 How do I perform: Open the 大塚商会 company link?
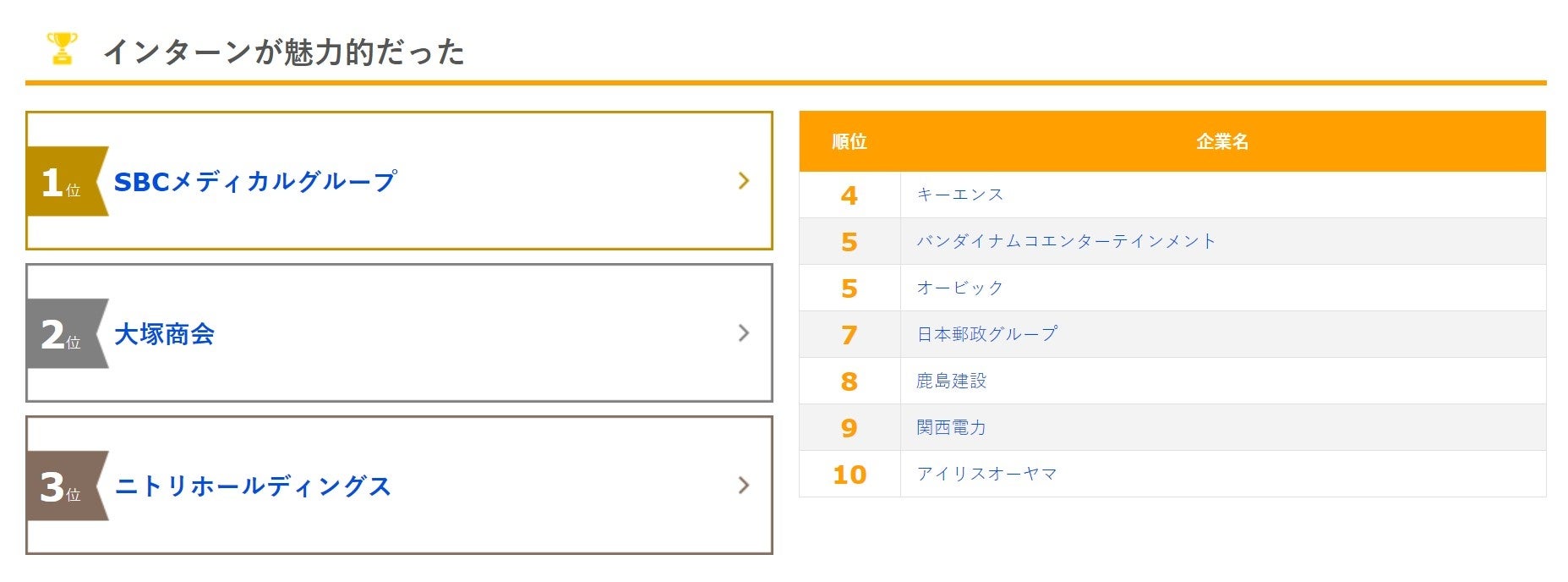click(164, 334)
